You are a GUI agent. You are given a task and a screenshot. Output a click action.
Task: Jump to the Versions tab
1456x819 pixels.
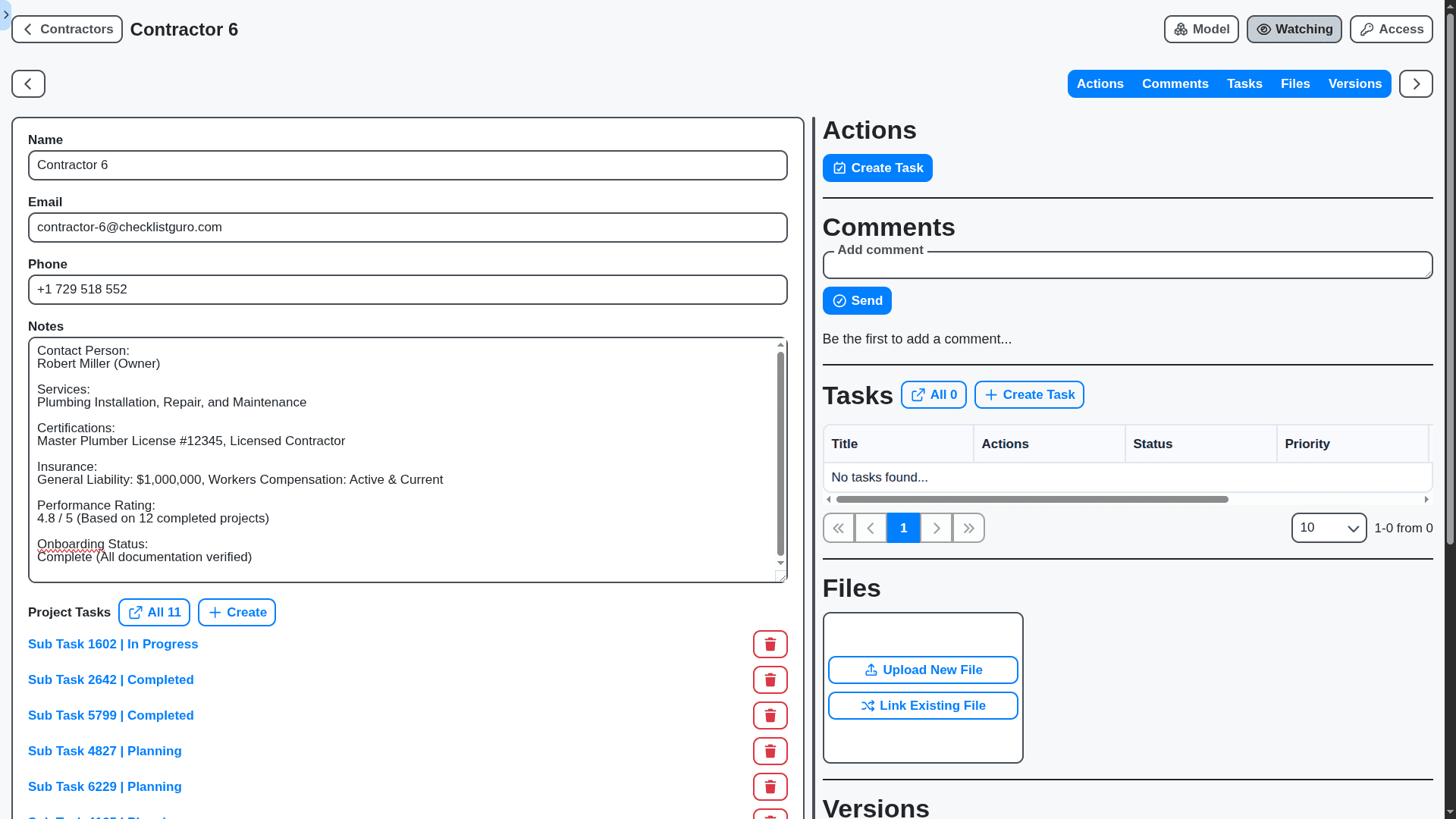(x=1354, y=84)
